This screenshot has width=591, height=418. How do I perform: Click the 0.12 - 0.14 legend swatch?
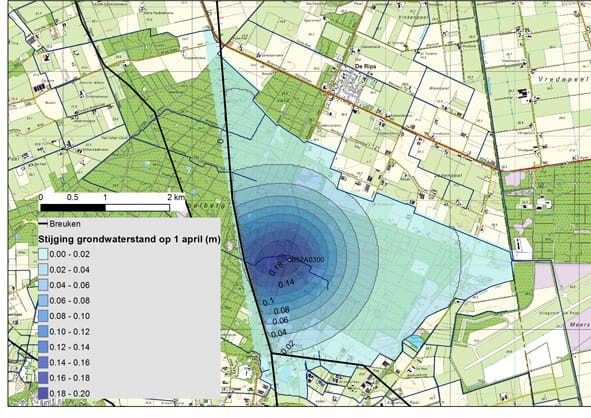[43, 346]
